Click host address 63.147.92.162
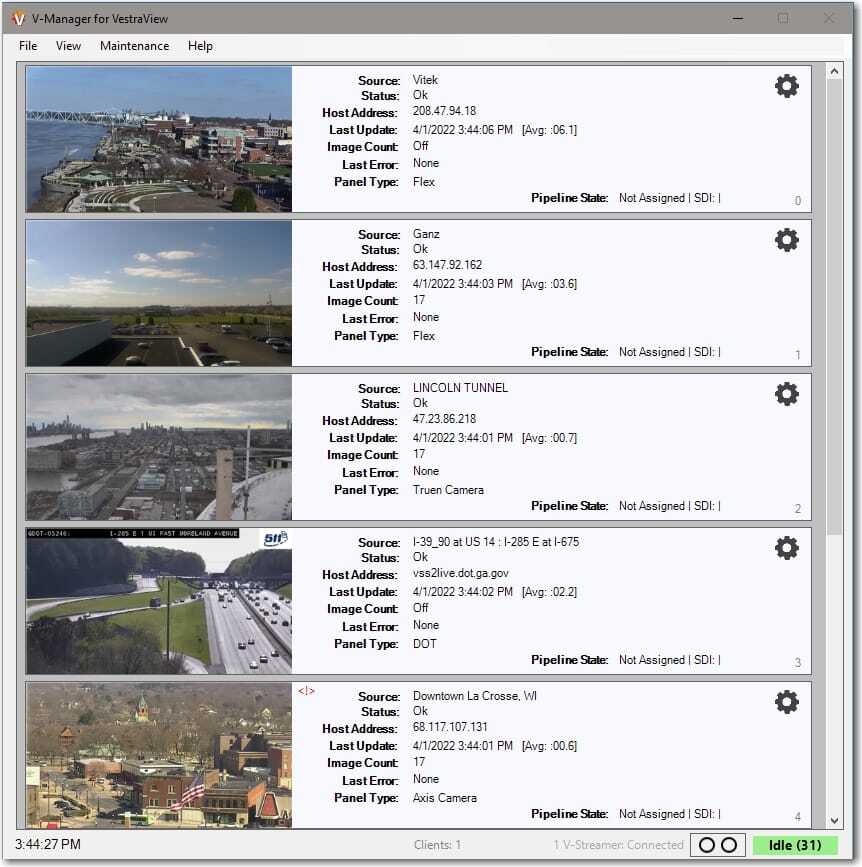 (x=447, y=265)
